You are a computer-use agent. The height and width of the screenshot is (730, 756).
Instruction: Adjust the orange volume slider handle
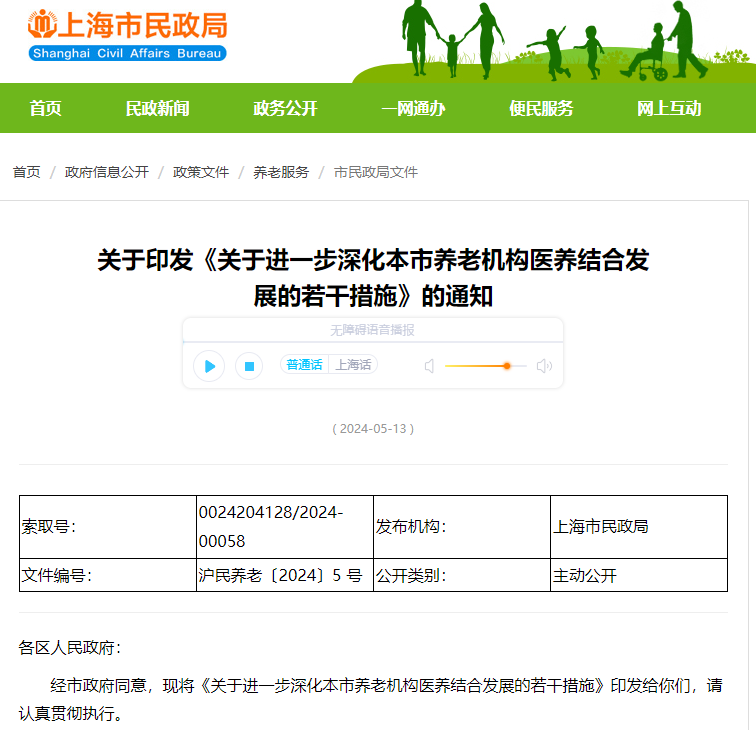(x=507, y=366)
